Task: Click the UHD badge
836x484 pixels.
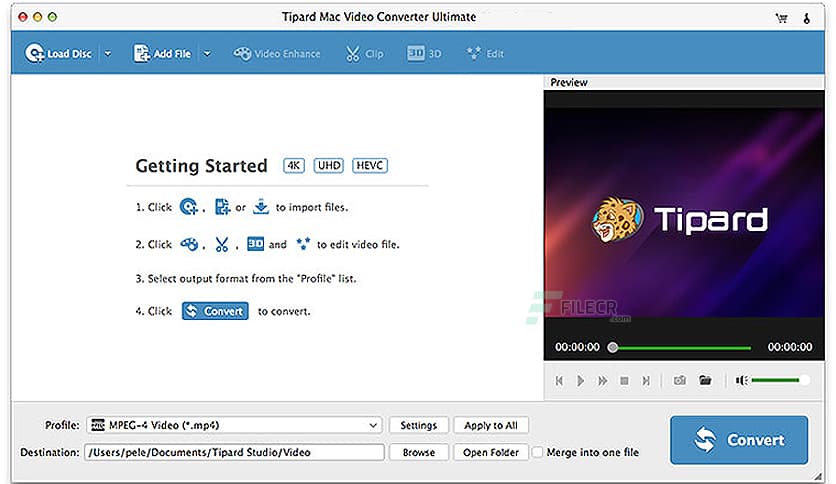Action: point(329,165)
